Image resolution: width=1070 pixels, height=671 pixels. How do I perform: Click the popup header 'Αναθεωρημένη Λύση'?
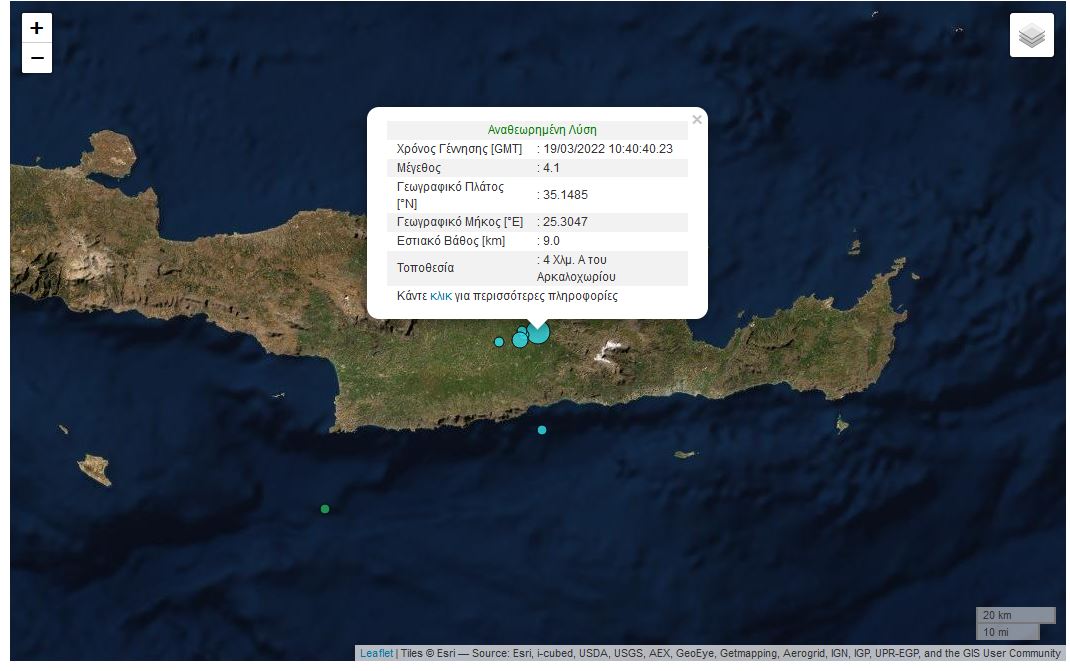[x=542, y=130]
